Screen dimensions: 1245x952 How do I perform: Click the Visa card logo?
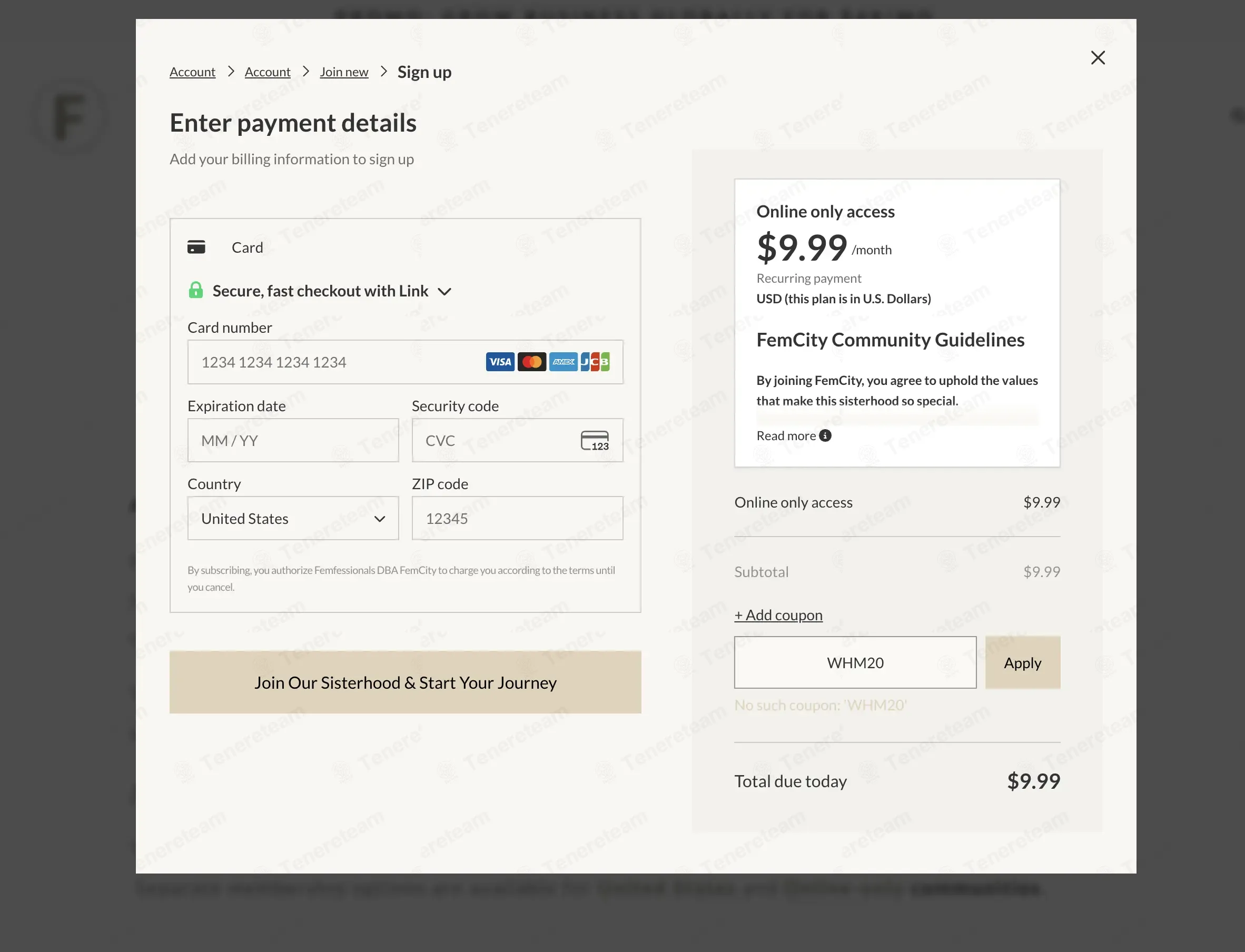500,362
